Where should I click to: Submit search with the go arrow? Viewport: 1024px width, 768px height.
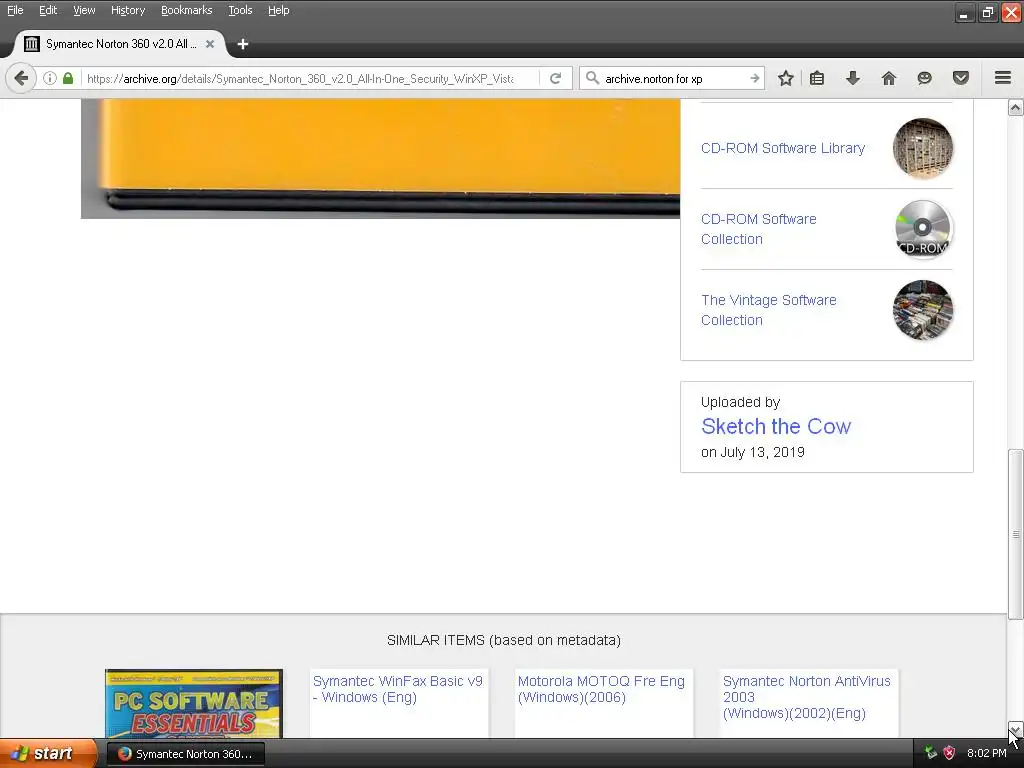point(754,78)
